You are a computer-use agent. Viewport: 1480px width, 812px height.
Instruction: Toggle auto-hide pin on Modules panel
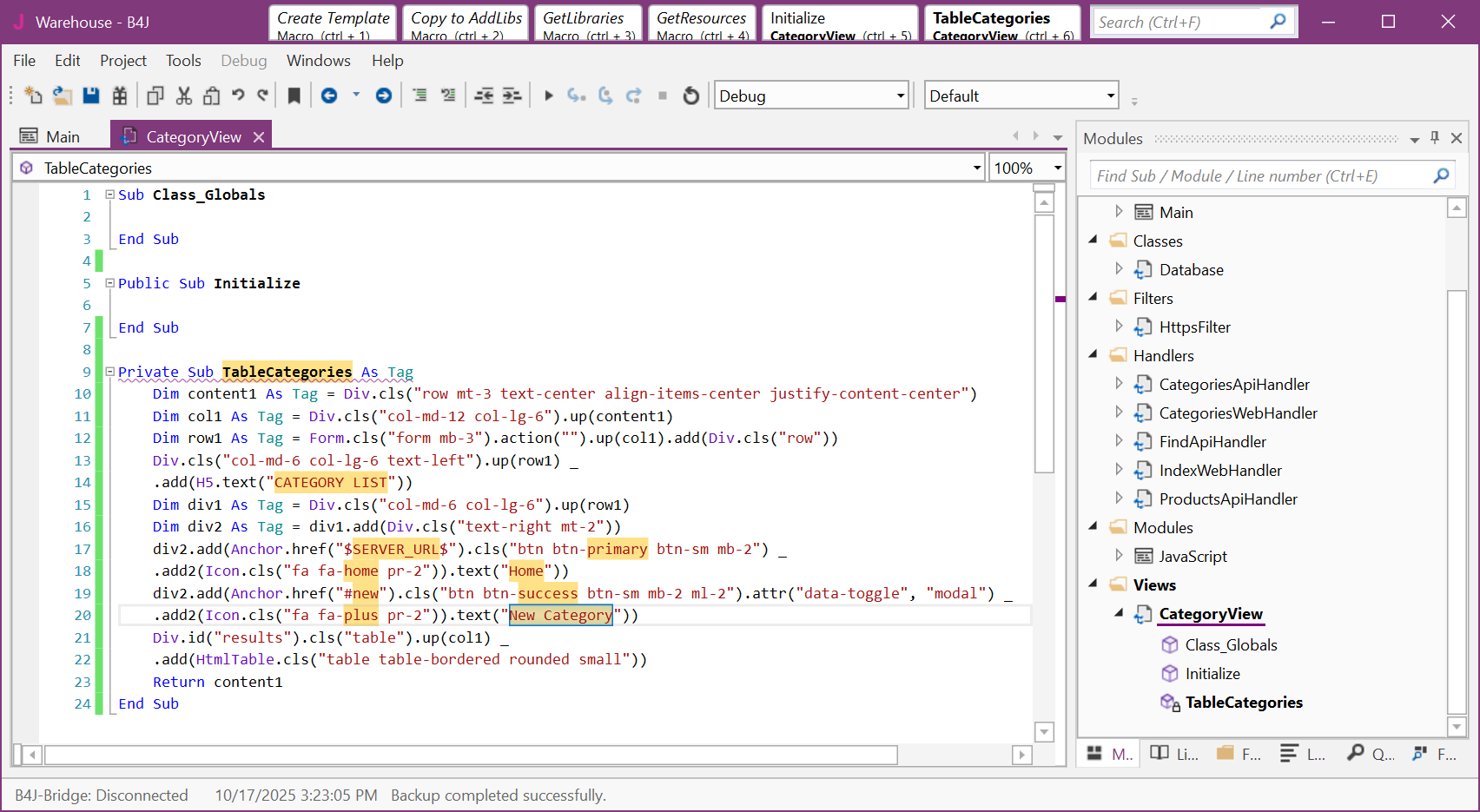point(1435,138)
